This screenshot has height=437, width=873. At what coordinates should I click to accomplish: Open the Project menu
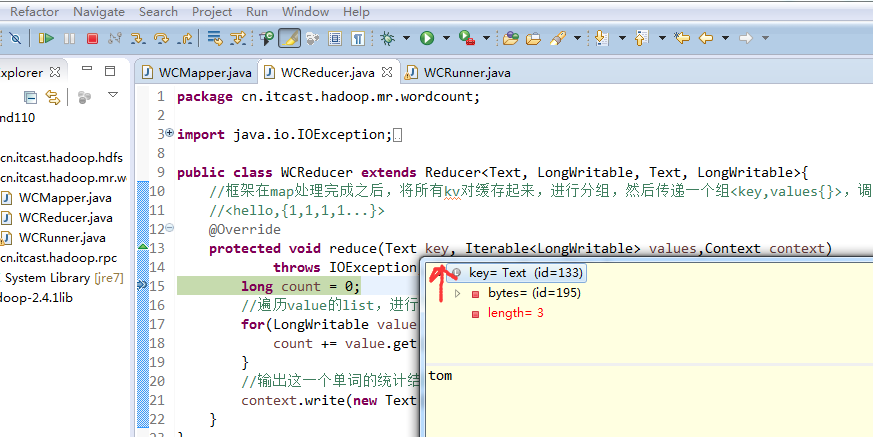[212, 11]
